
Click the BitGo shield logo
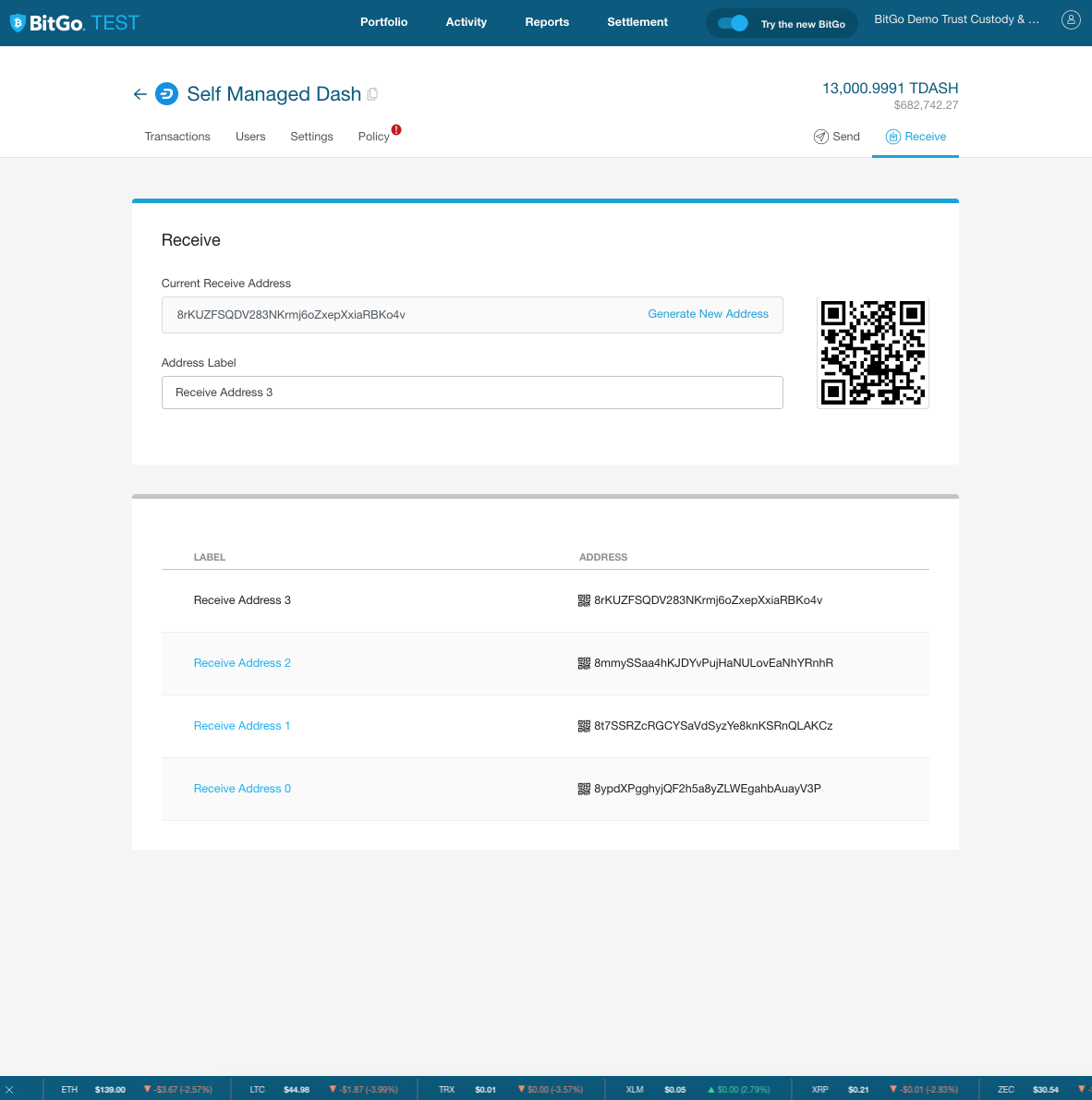pyautogui.click(x=18, y=23)
